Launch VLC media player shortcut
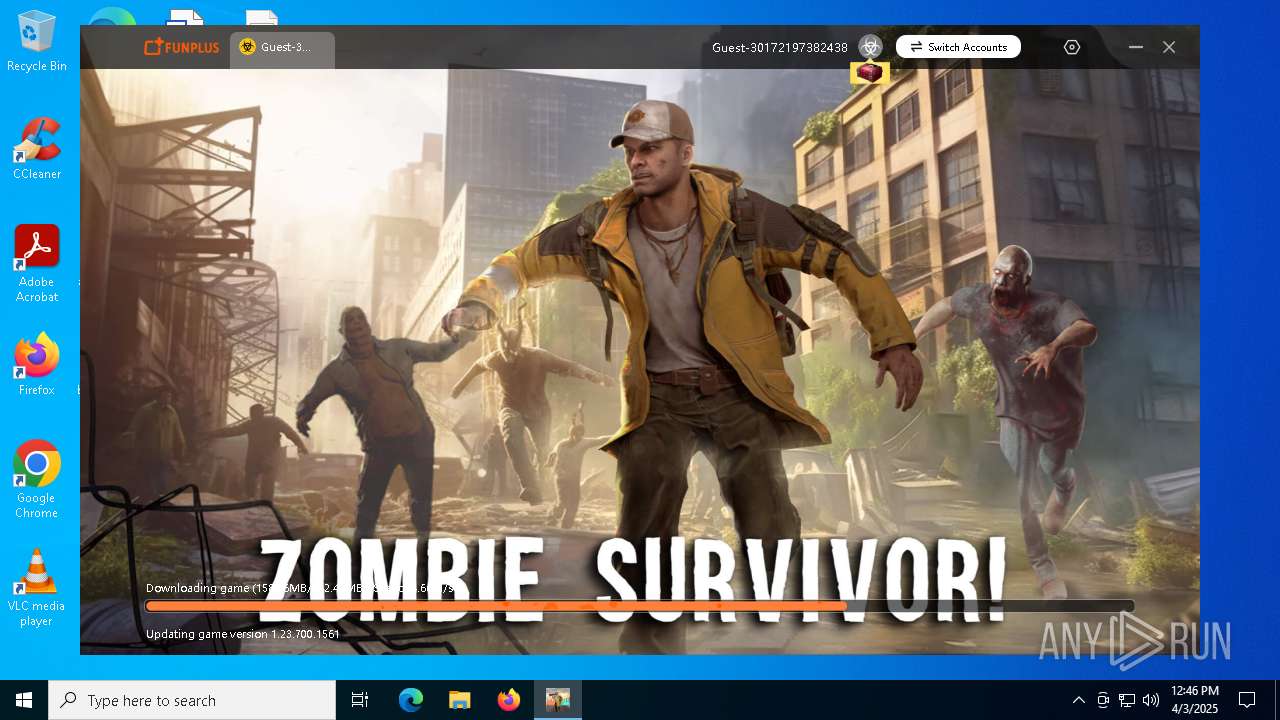Viewport: 1280px width, 720px height. point(37,588)
